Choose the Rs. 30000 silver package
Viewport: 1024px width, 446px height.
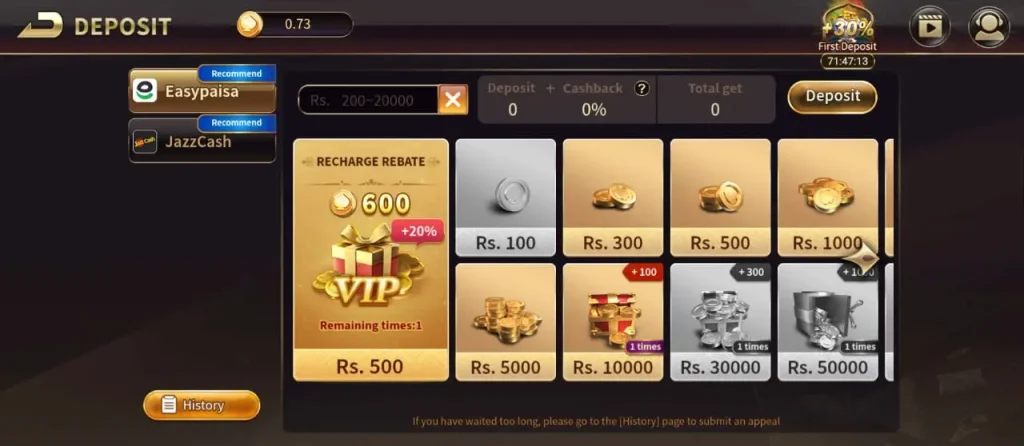[720, 322]
